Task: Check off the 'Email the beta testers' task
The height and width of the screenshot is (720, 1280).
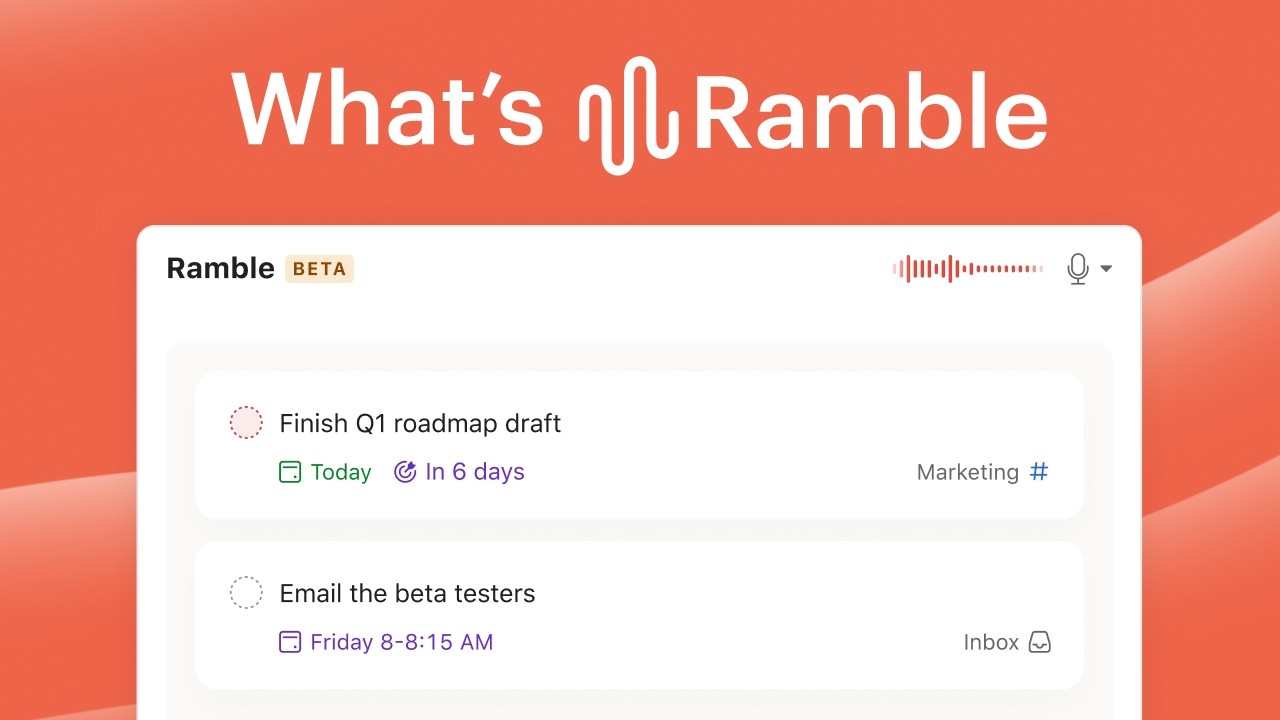Action: pos(246,592)
